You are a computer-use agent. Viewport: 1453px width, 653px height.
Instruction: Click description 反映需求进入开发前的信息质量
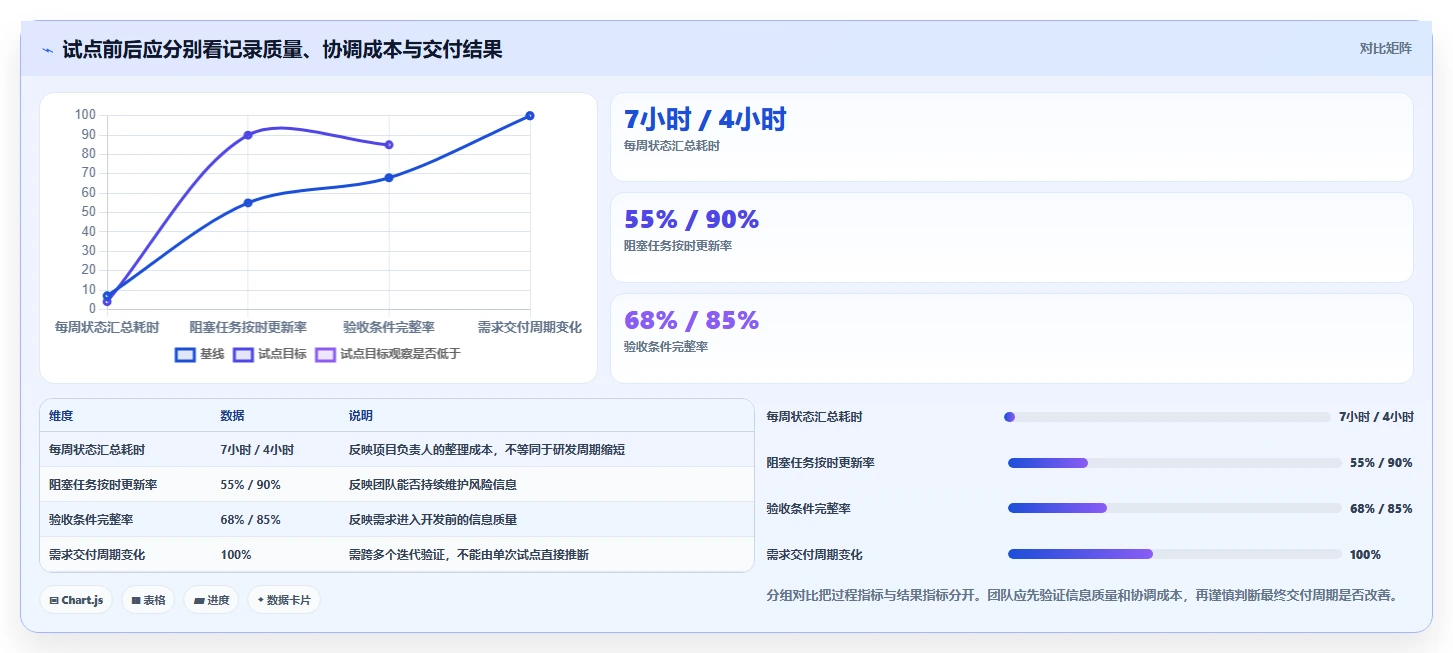tap(433, 520)
